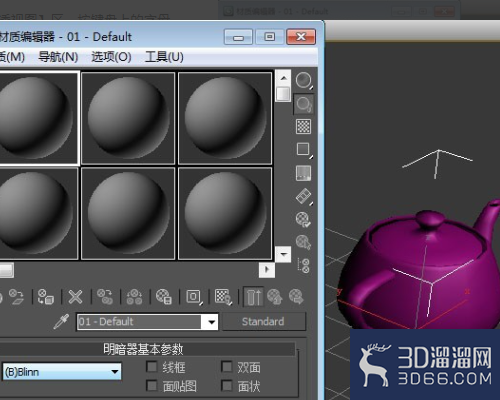This screenshot has width=500, height=400.
Task: Click the Make Unique icon
Action: (134, 297)
